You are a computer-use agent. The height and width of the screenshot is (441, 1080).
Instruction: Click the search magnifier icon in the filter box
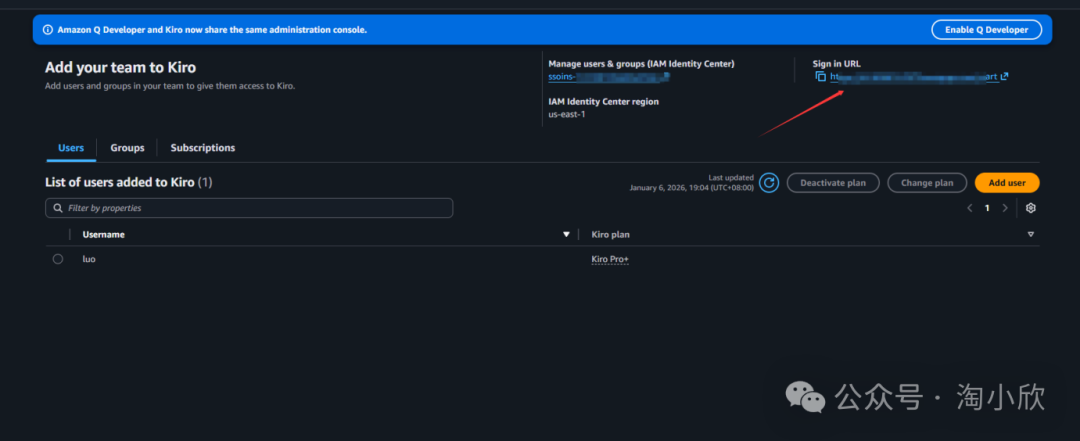(58, 208)
